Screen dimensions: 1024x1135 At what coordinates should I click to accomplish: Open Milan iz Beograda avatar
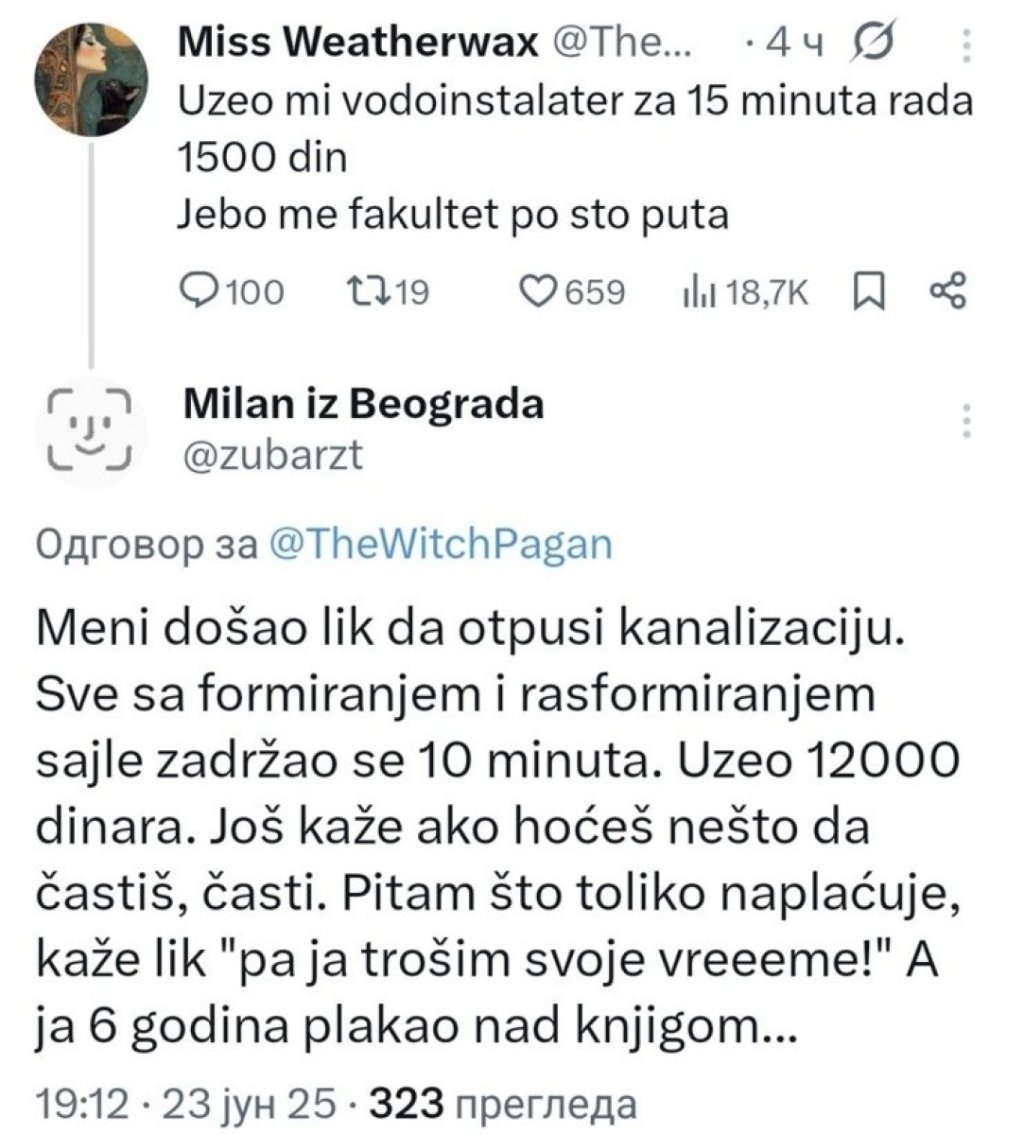click(92, 434)
